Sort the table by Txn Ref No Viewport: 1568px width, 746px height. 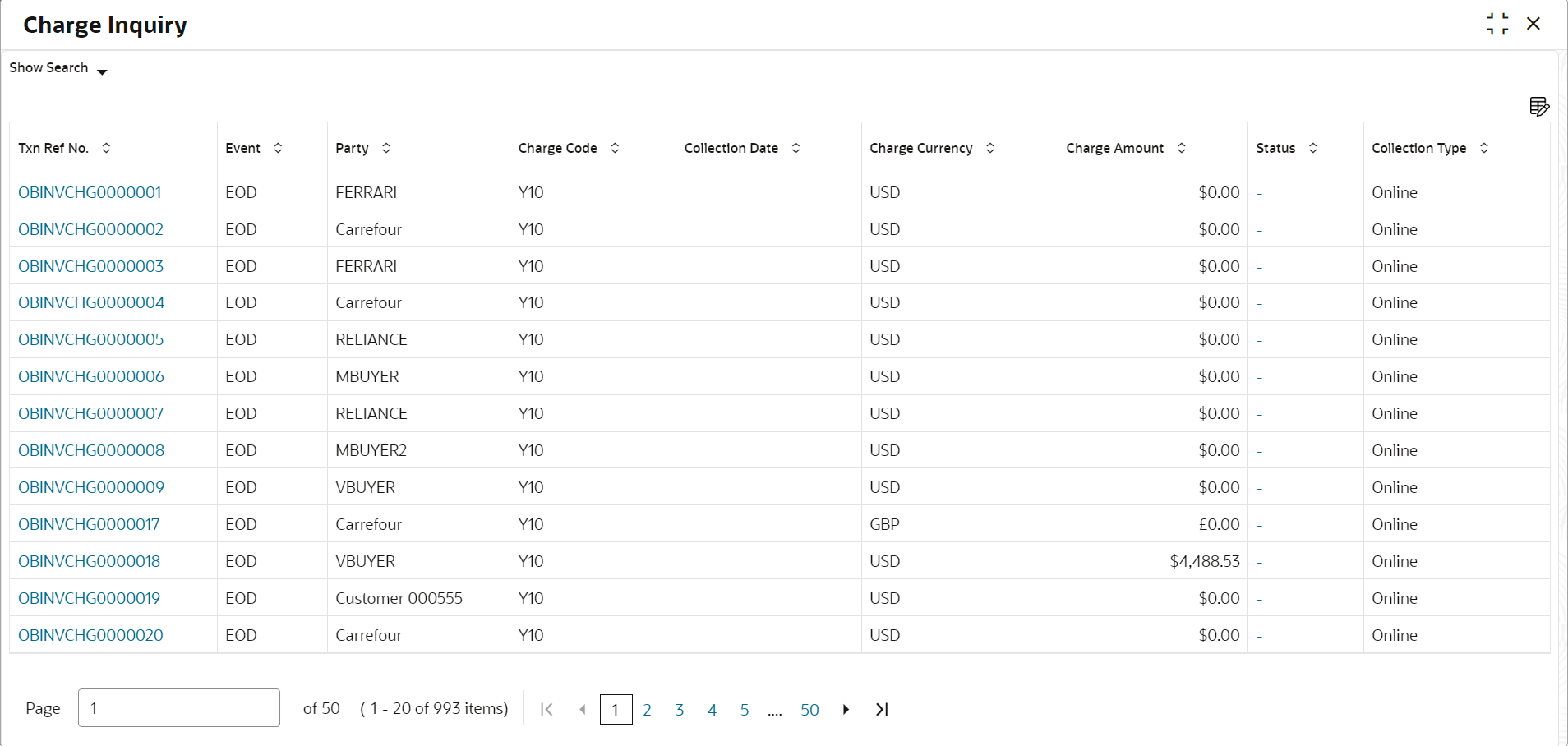click(106, 148)
